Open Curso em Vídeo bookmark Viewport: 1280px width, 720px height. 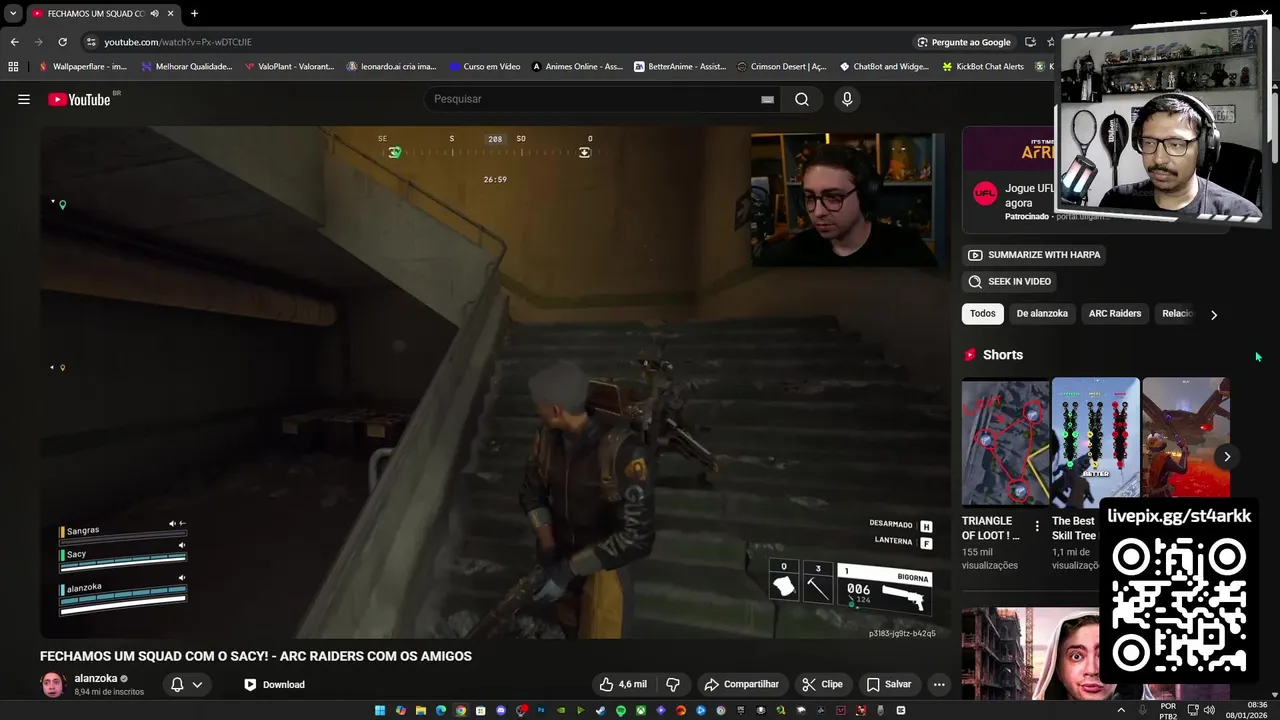(x=485, y=67)
